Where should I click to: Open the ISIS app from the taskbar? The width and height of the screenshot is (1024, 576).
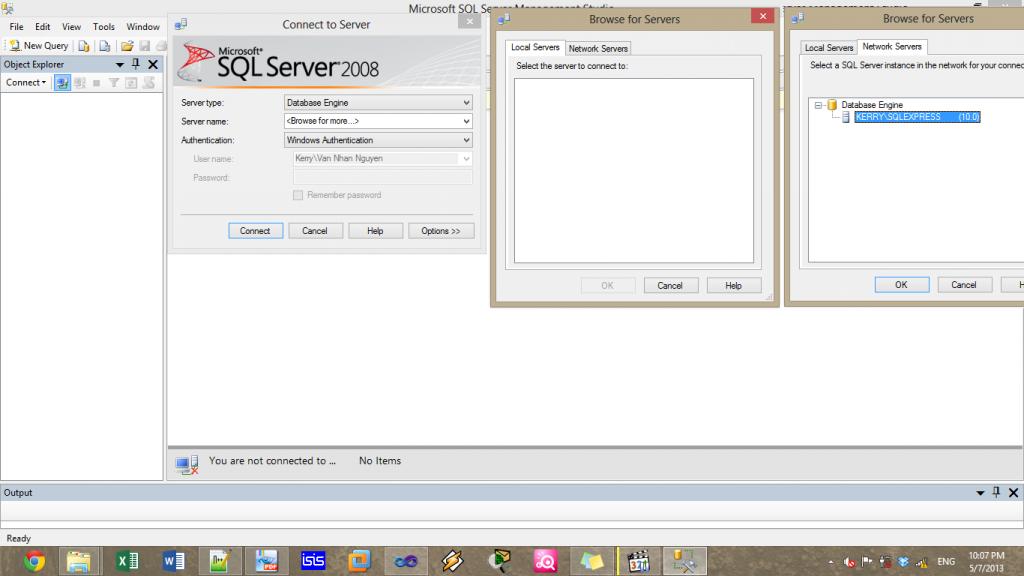click(313, 561)
